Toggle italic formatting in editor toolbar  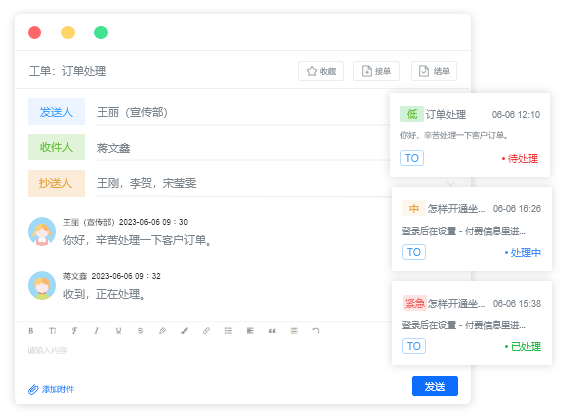[96, 331]
